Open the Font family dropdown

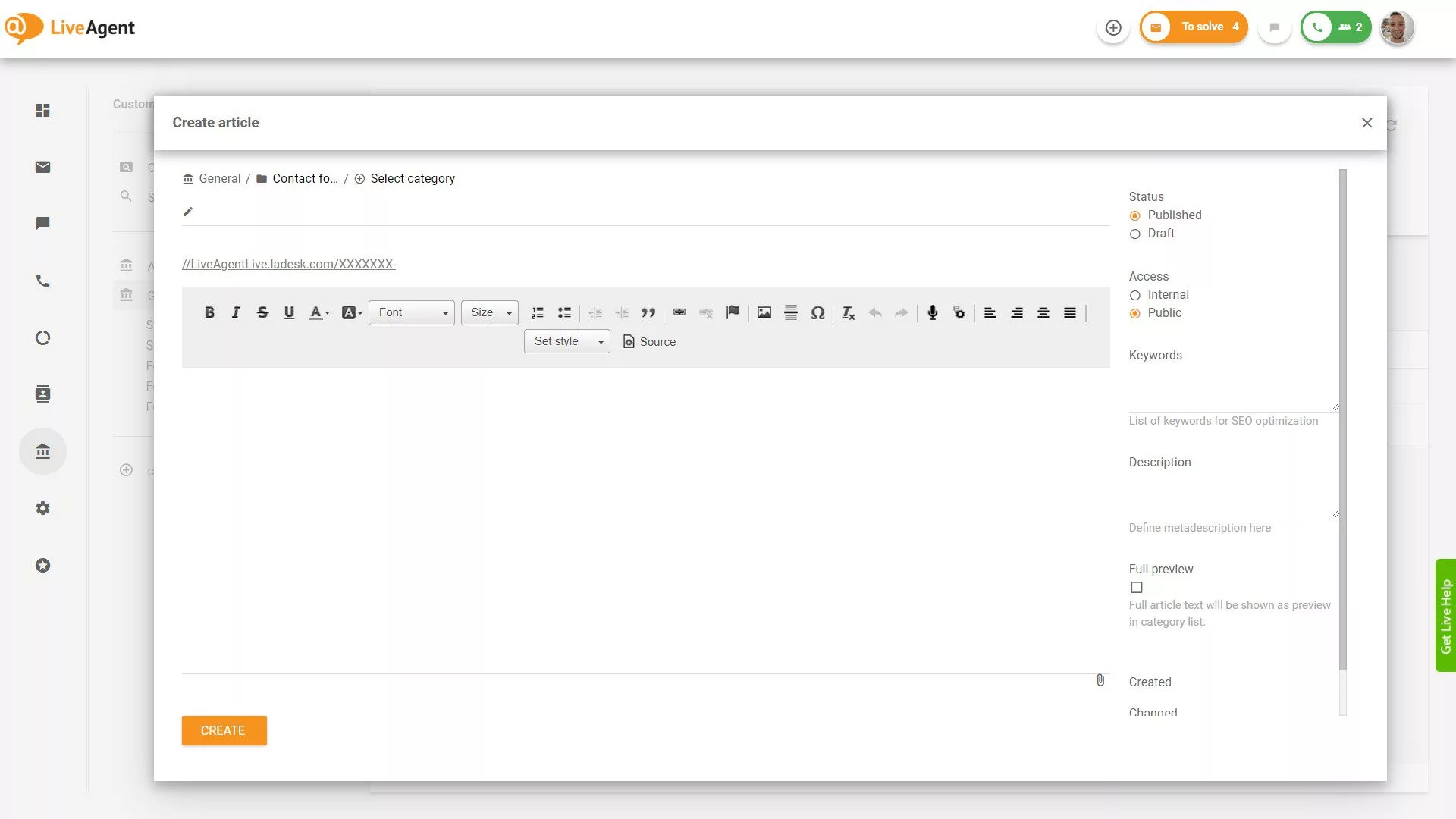[410, 312]
